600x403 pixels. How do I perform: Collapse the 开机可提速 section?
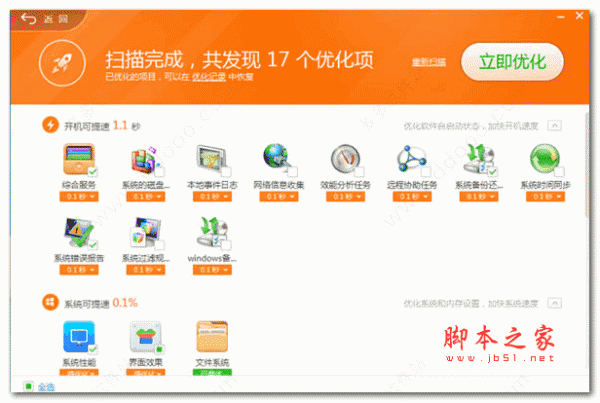(554, 126)
